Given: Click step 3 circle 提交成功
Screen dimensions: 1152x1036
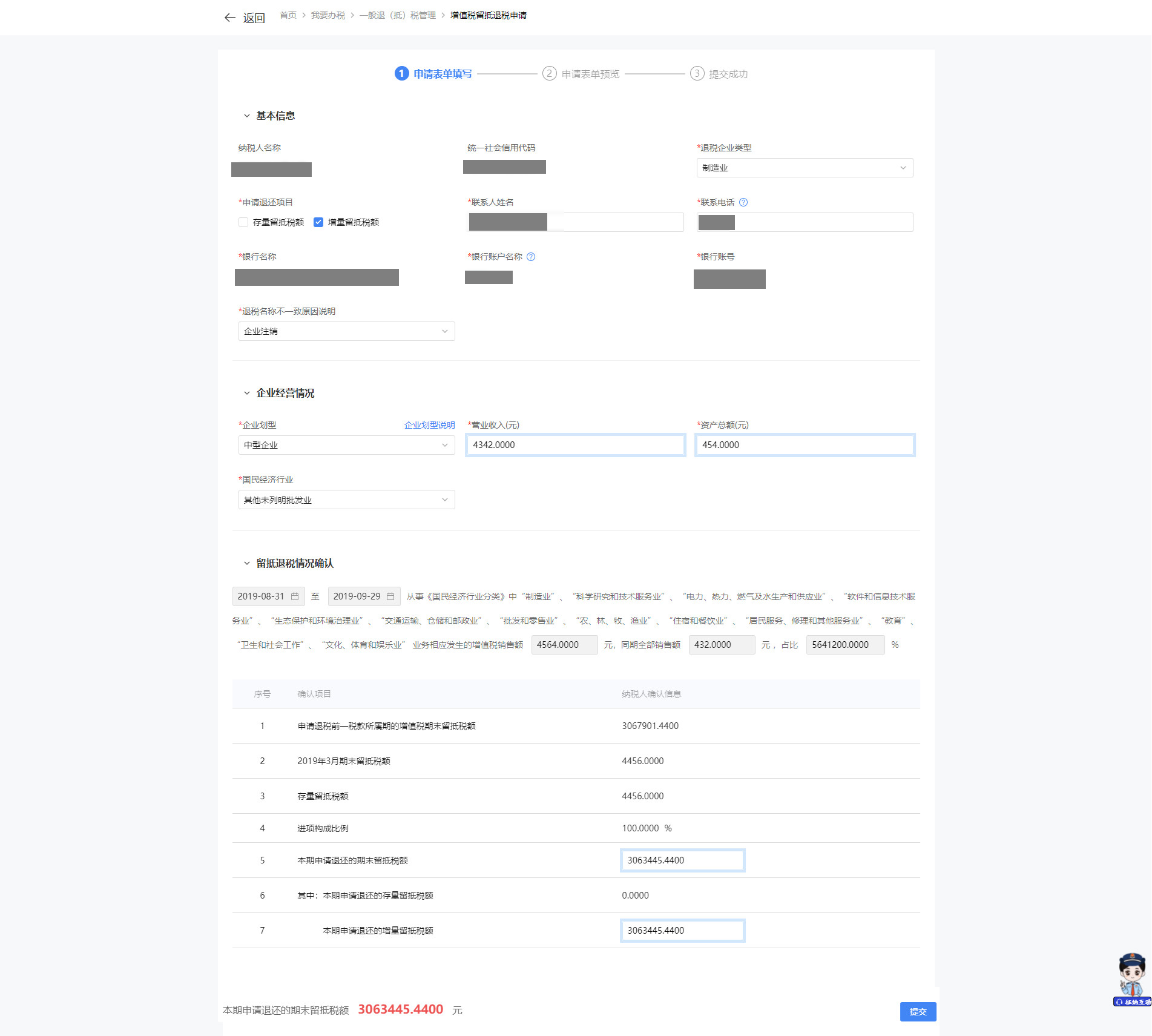Looking at the screenshot, I should 697,73.
